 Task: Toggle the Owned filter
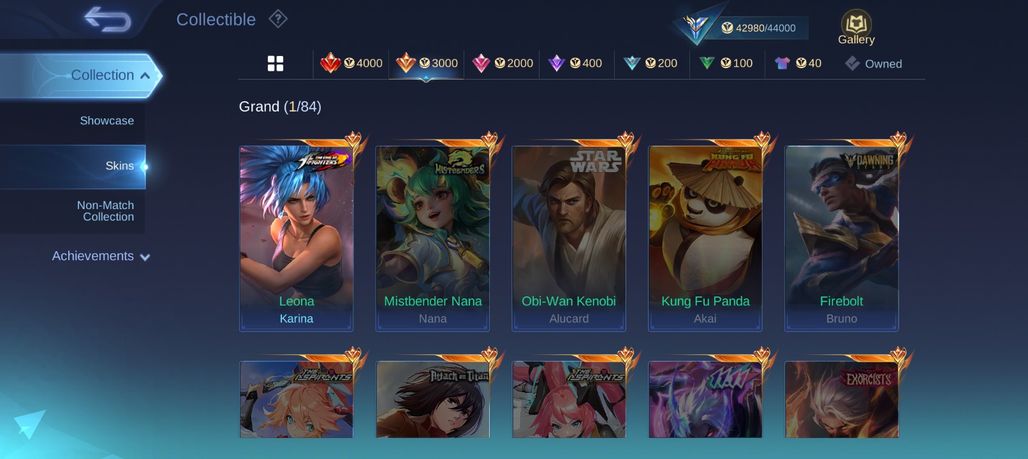coord(873,64)
